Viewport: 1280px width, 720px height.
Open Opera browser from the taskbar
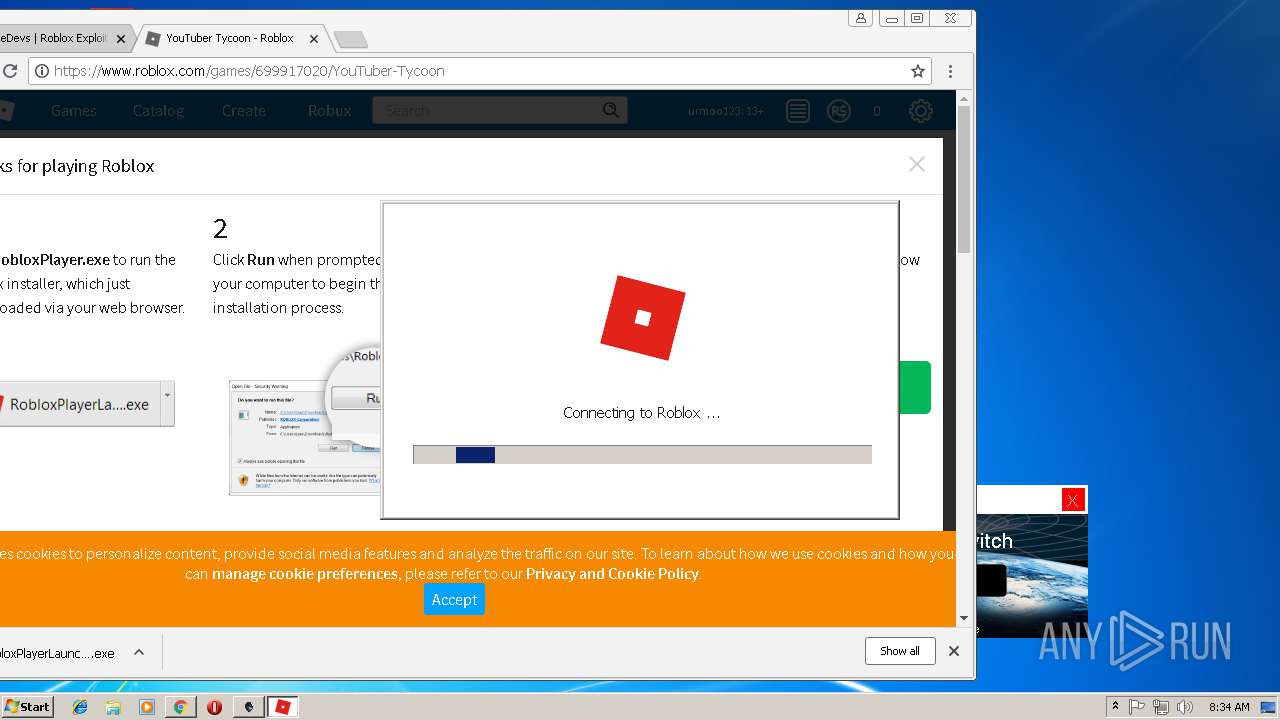[214, 707]
